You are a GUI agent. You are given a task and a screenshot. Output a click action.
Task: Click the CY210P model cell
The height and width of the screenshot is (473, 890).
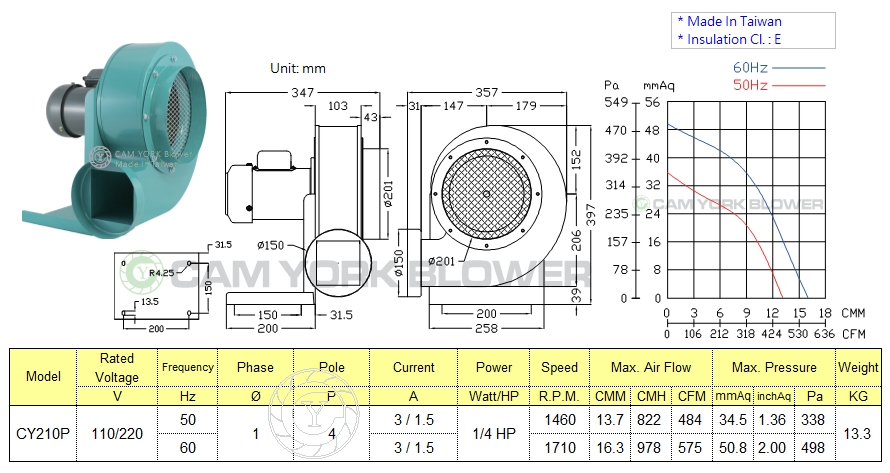tap(43, 434)
